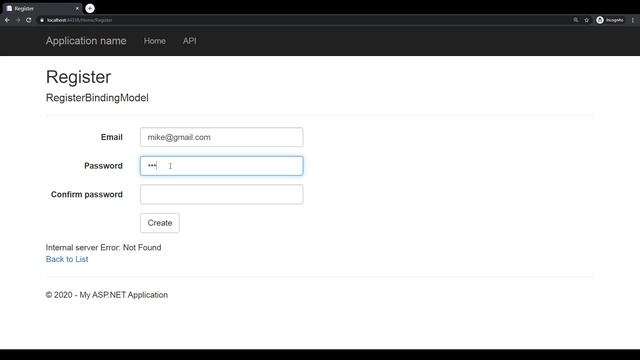
Task: Follow the Back to List link
Action: tap(67, 259)
